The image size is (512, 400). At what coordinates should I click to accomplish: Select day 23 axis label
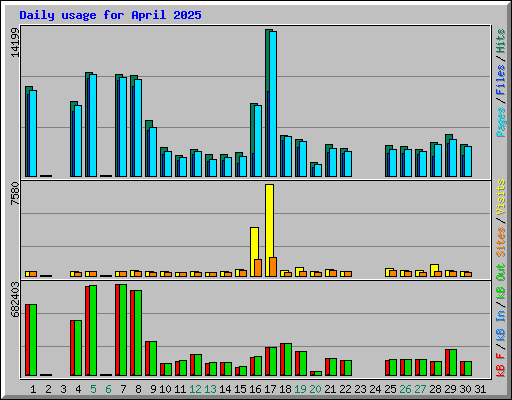point(360,389)
